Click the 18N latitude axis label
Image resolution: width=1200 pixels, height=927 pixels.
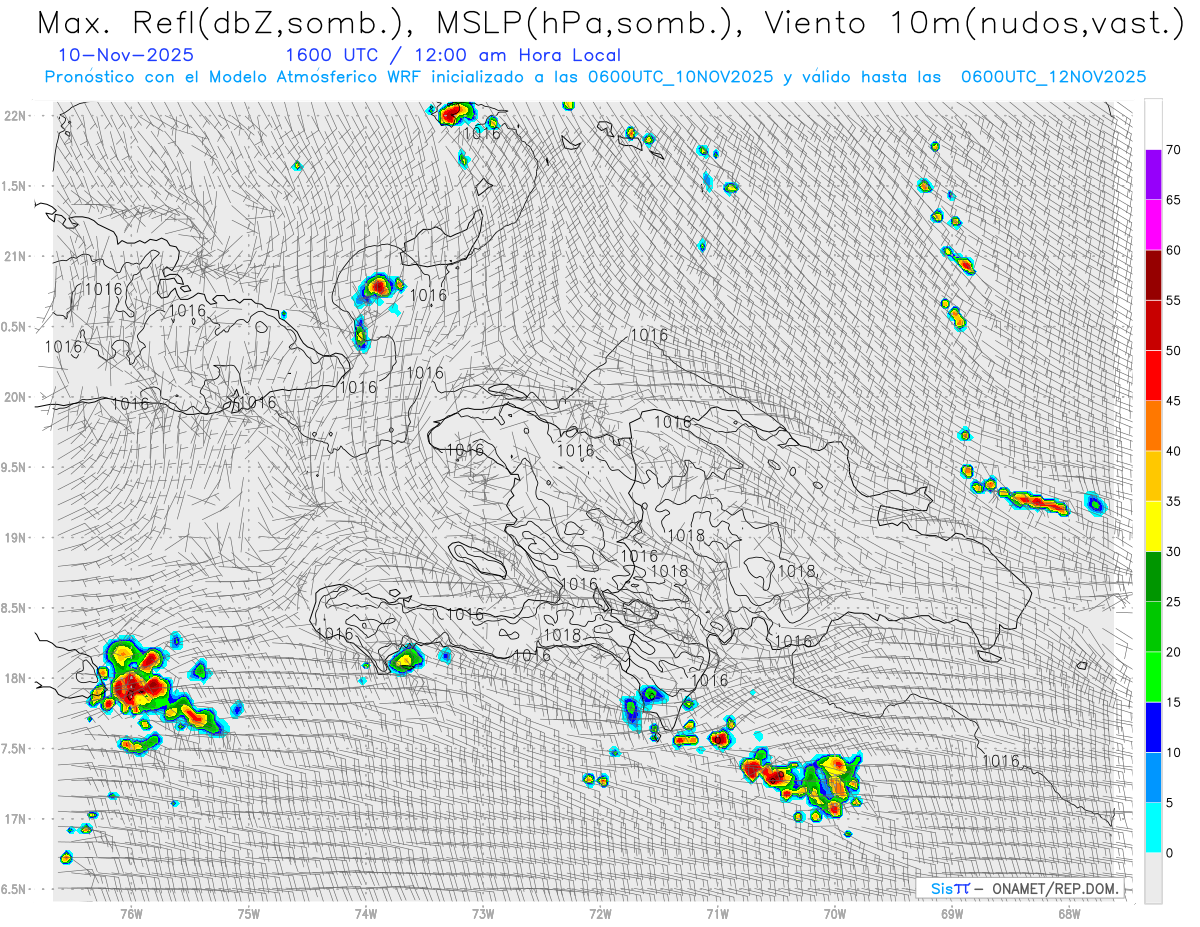point(16,678)
